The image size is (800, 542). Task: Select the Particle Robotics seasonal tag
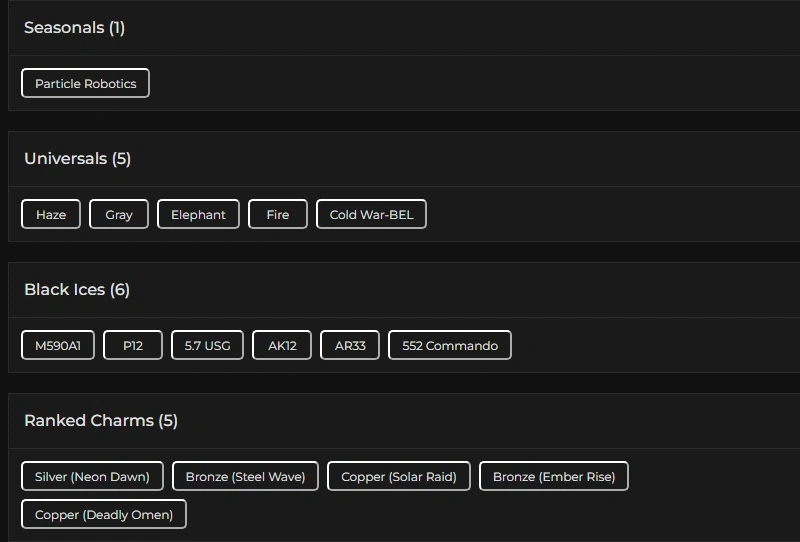pyautogui.click(x=85, y=83)
